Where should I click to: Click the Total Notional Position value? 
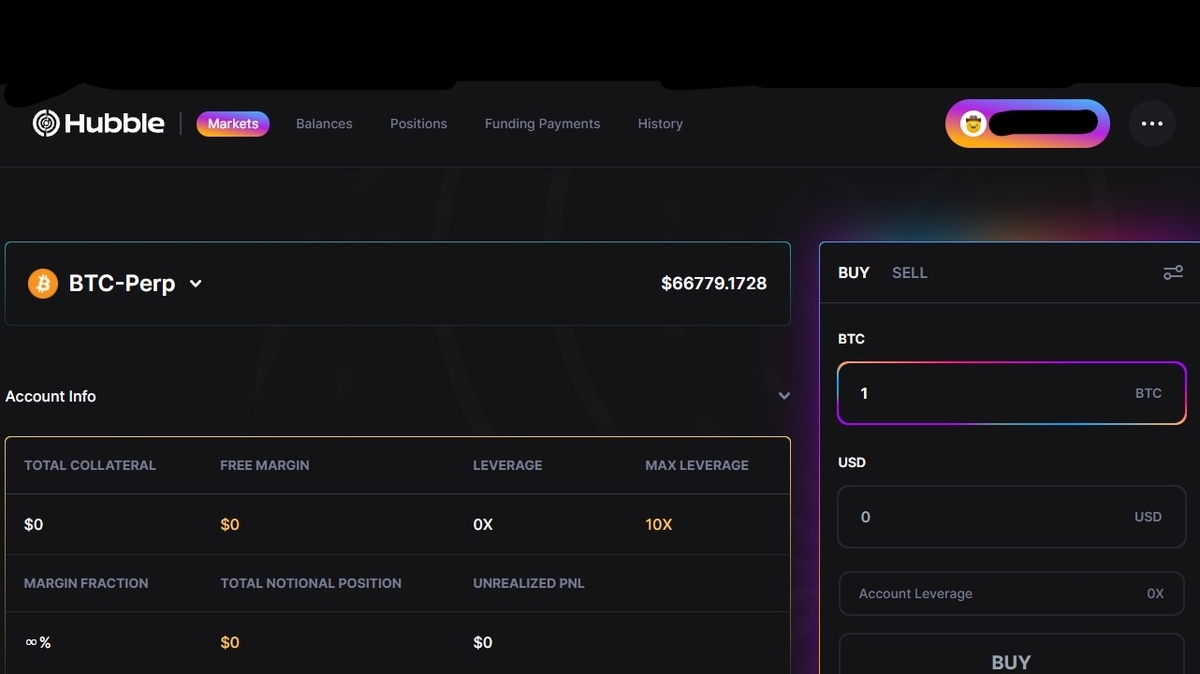click(230, 642)
